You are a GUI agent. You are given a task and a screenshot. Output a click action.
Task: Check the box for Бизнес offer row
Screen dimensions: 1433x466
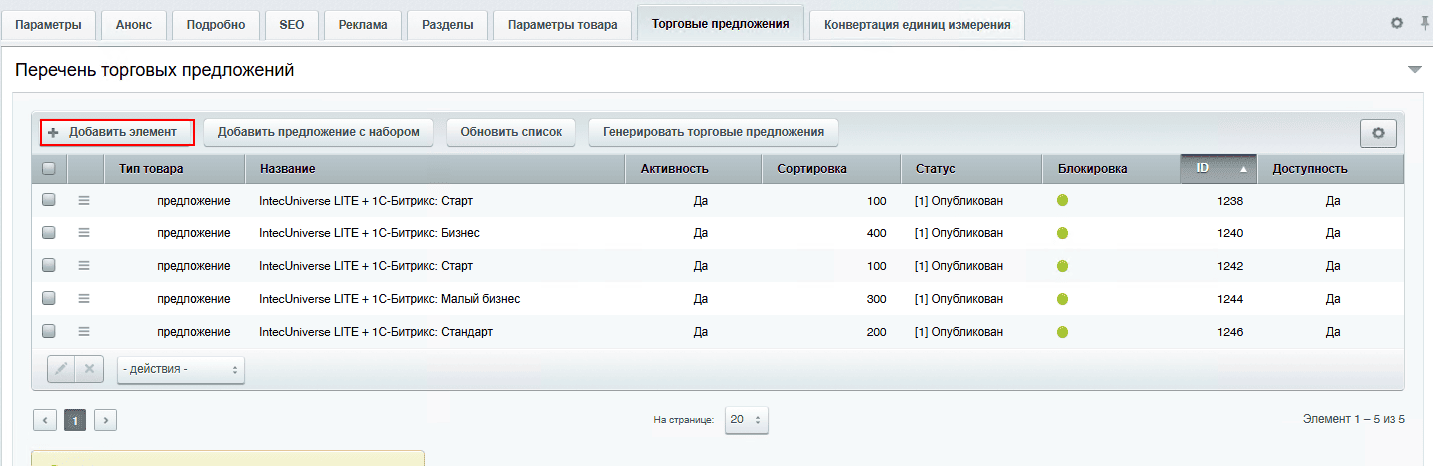pyautogui.click(x=48, y=233)
